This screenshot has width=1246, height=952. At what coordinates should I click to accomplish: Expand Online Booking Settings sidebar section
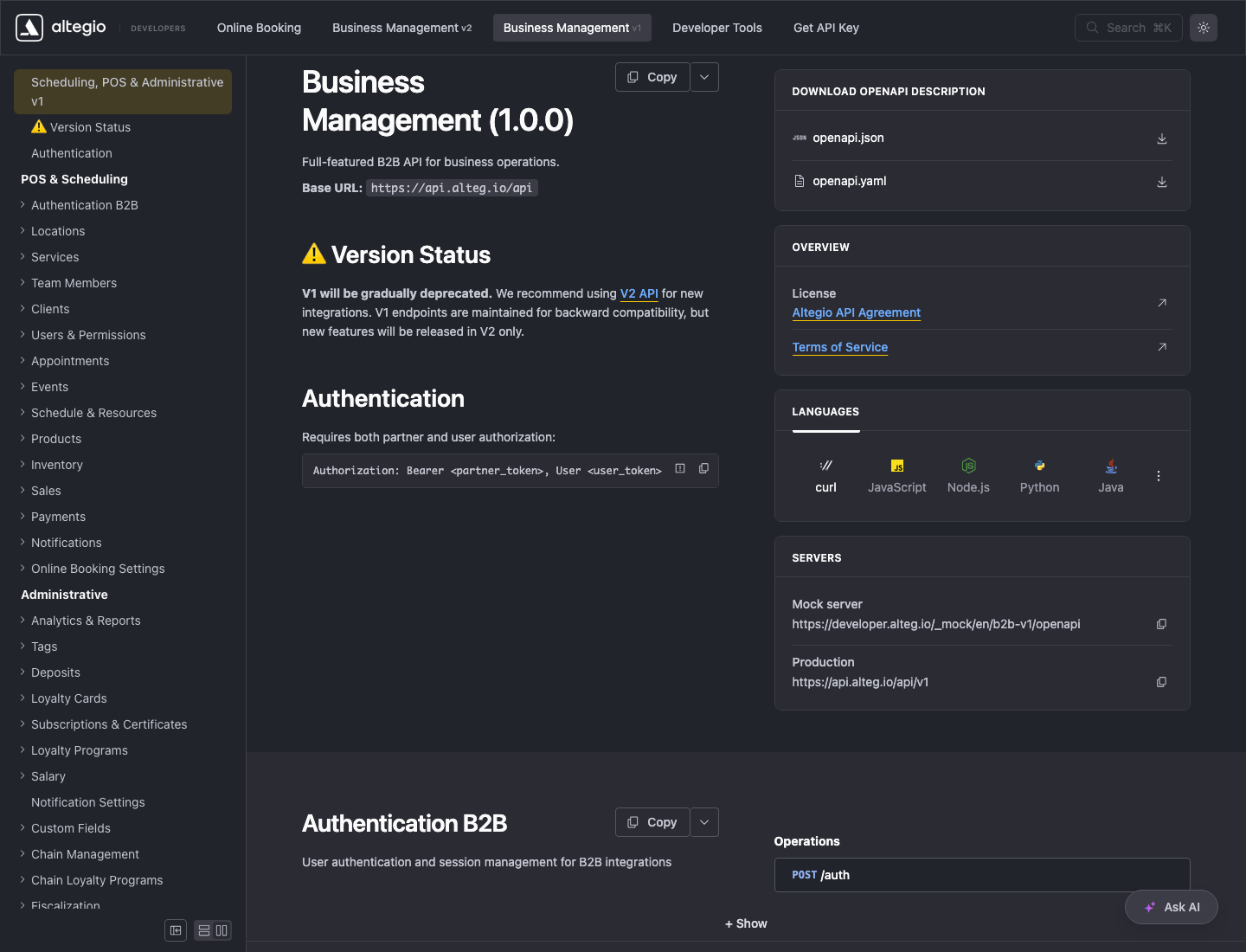click(98, 569)
